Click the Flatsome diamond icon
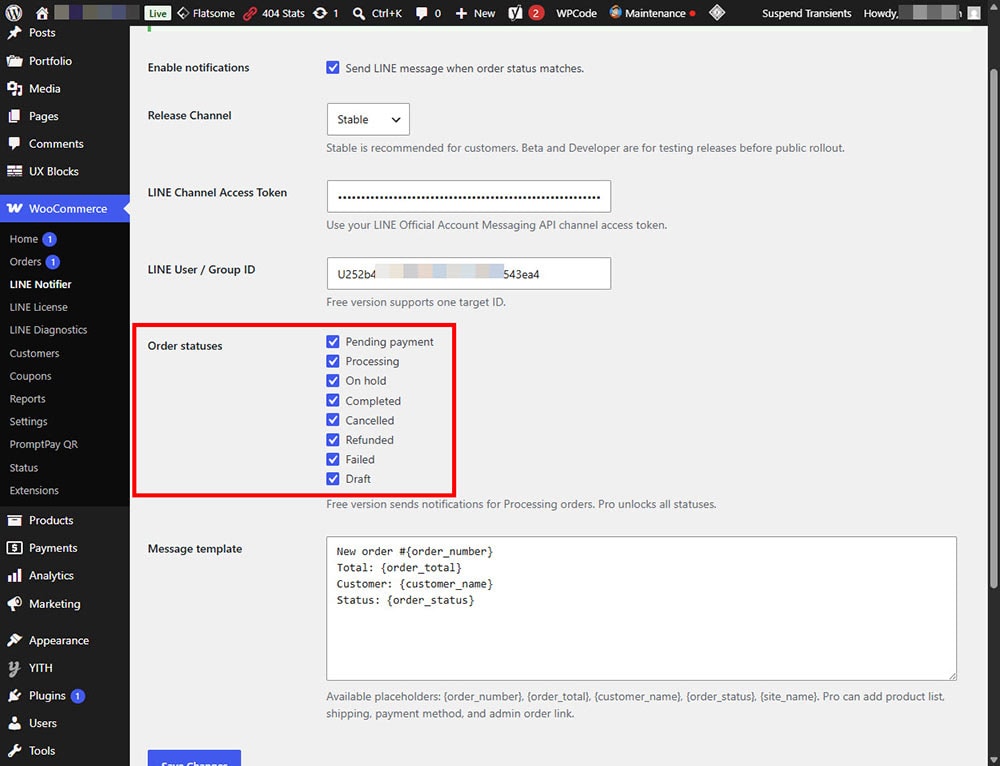Image resolution: width=1000 pixels, height=766 pixels. click(x=183, y=13)
